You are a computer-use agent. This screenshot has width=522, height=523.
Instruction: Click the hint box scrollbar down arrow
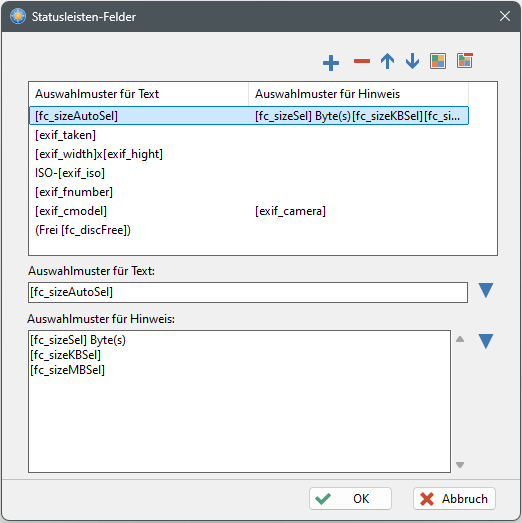[x=460, y=465]
